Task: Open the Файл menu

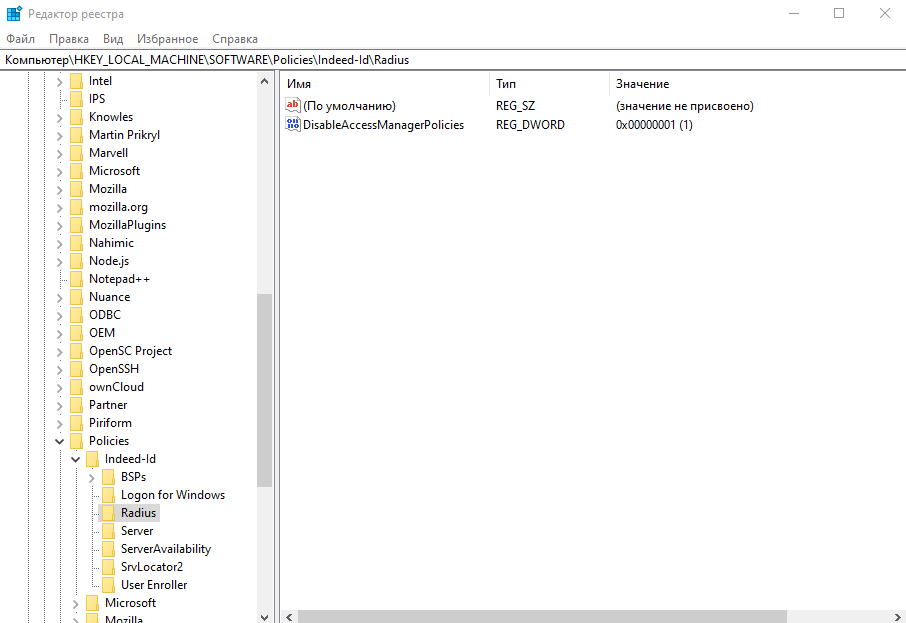Action: coord(20,39)
